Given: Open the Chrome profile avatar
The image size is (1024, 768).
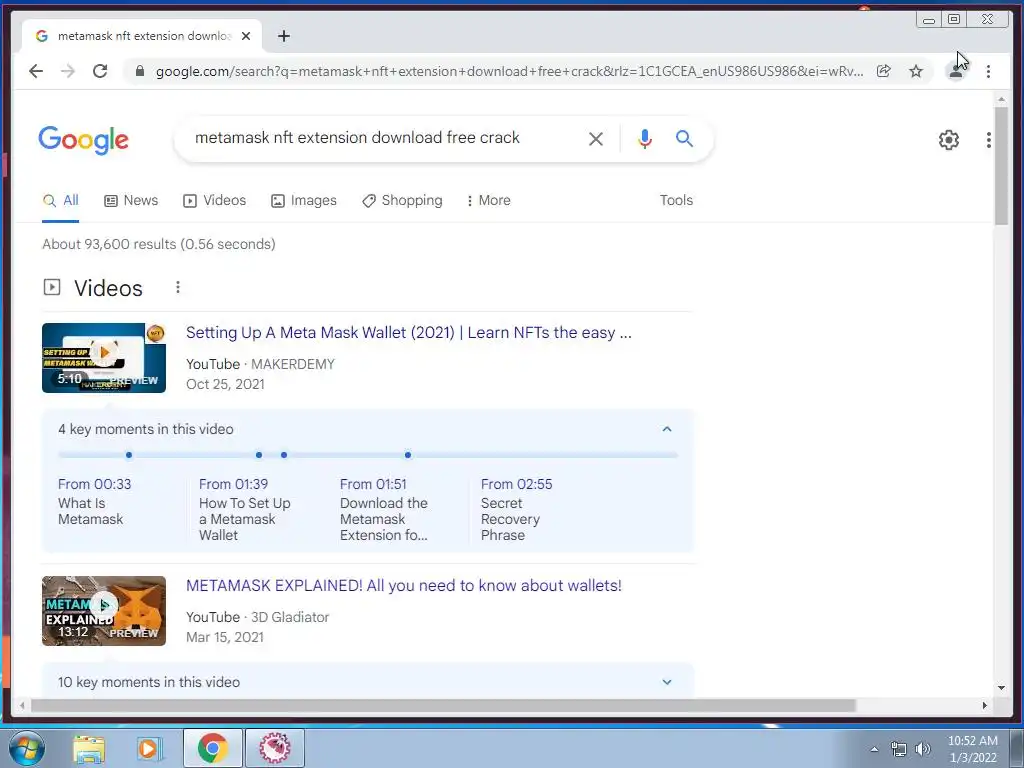Looking at the screenshot, I should coord(955,71).
